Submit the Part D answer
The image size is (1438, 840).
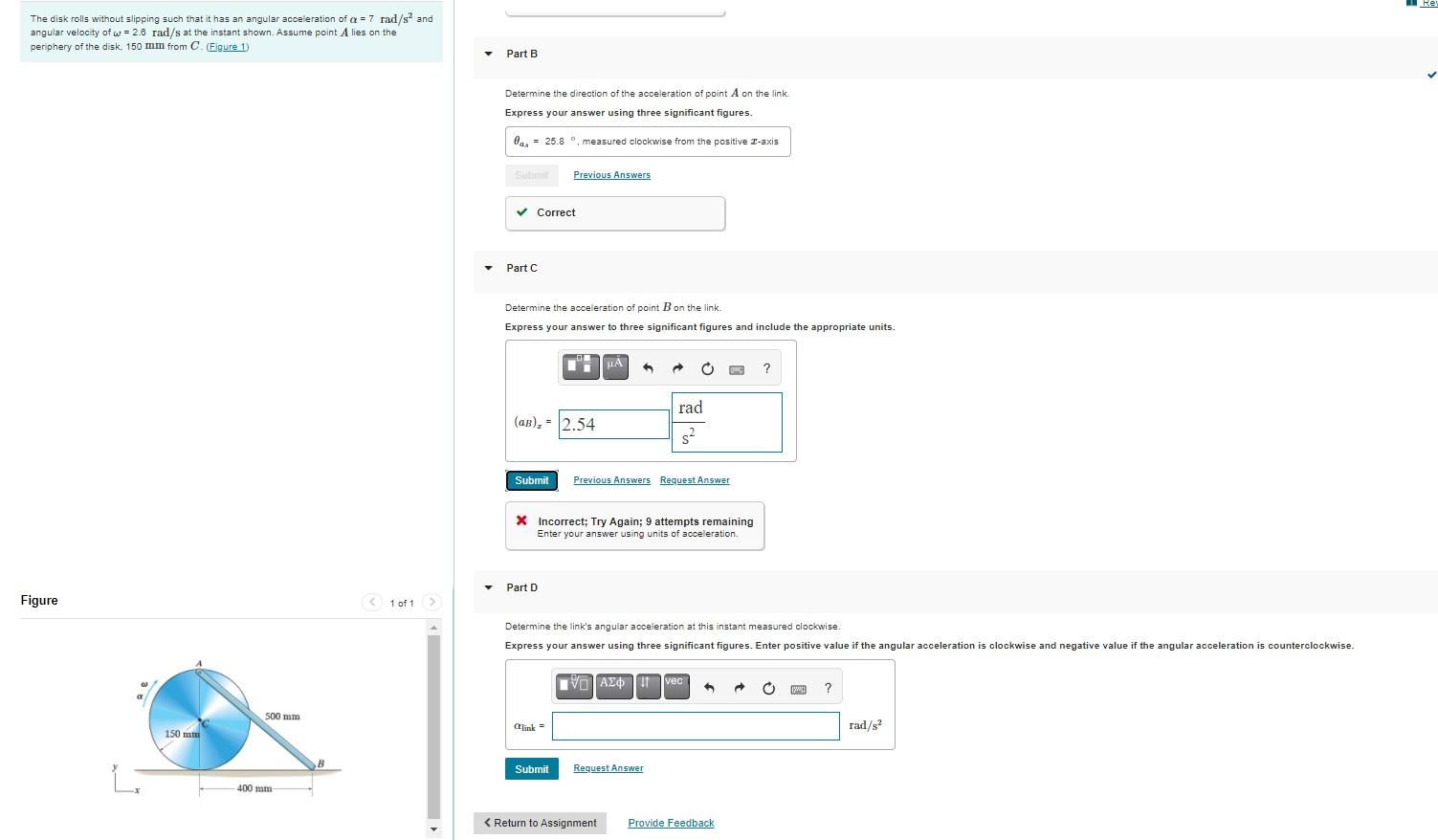pyautogui.click(x=531, y=769)
